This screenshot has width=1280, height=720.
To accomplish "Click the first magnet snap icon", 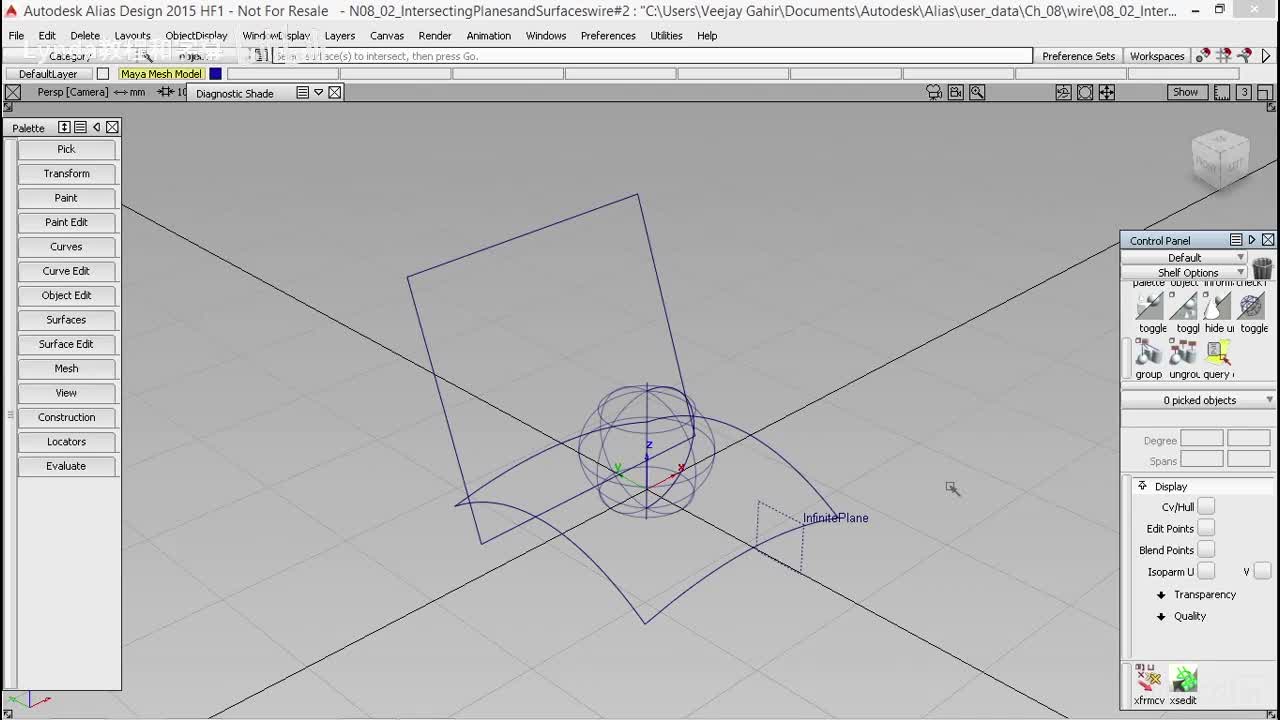I will point(1203,56).
